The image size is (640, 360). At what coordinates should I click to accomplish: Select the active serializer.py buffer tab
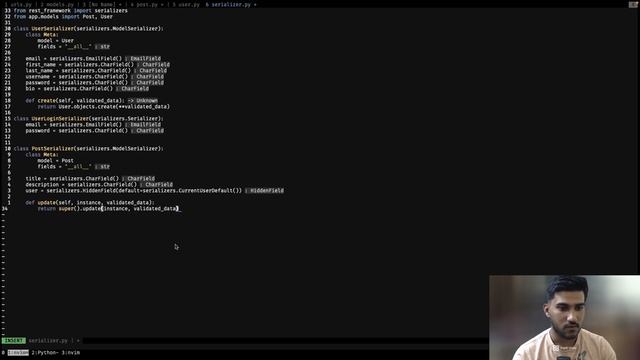[x=231, y=4]
